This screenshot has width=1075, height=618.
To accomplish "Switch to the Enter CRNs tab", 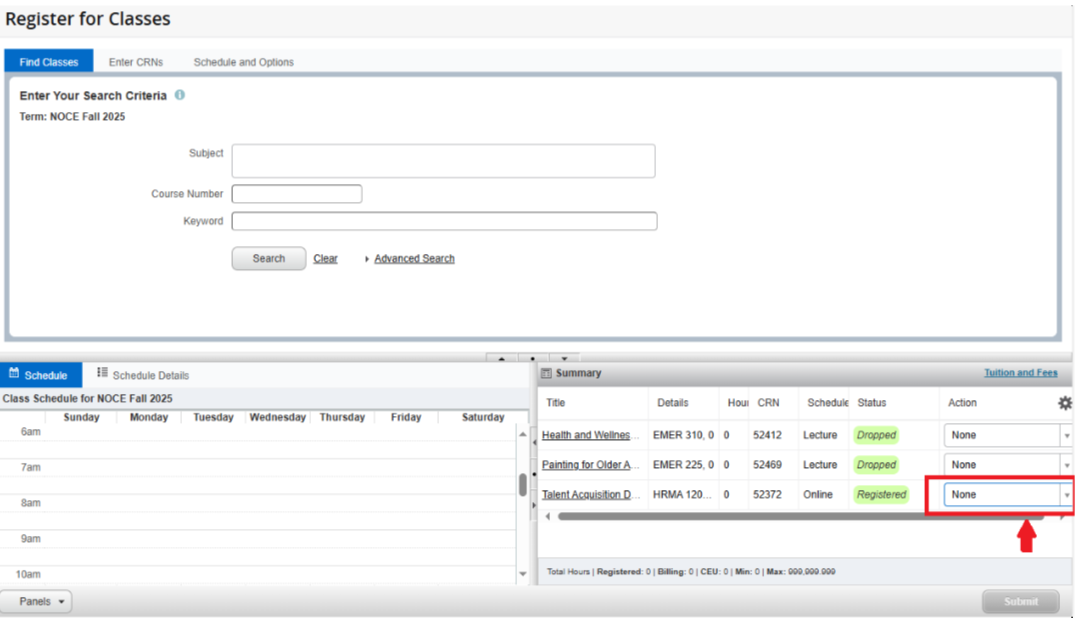I will point(136,62).
